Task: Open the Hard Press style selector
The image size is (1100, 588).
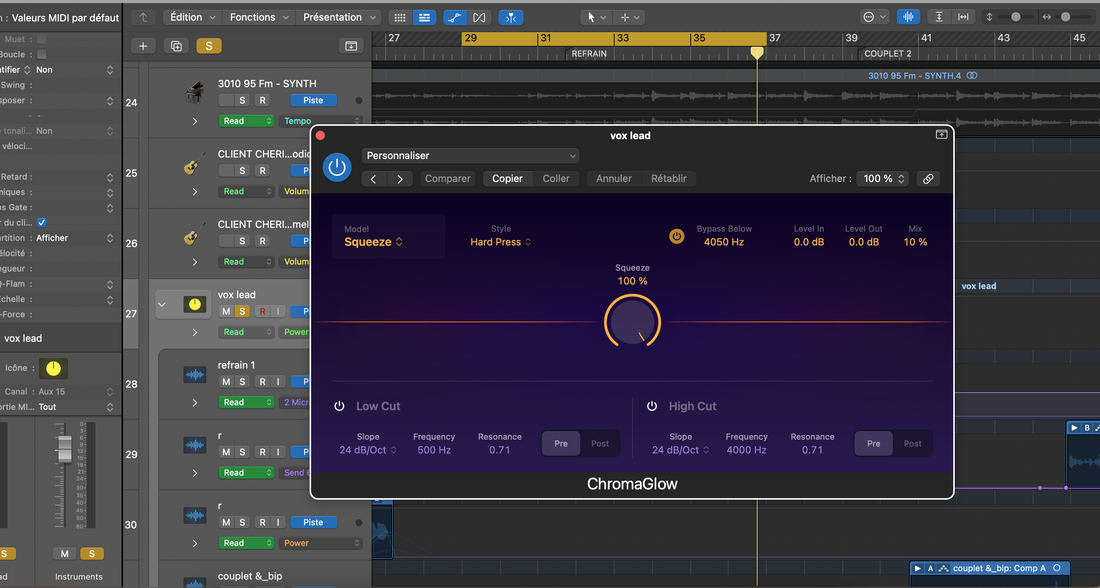Action: coord(499,241)
